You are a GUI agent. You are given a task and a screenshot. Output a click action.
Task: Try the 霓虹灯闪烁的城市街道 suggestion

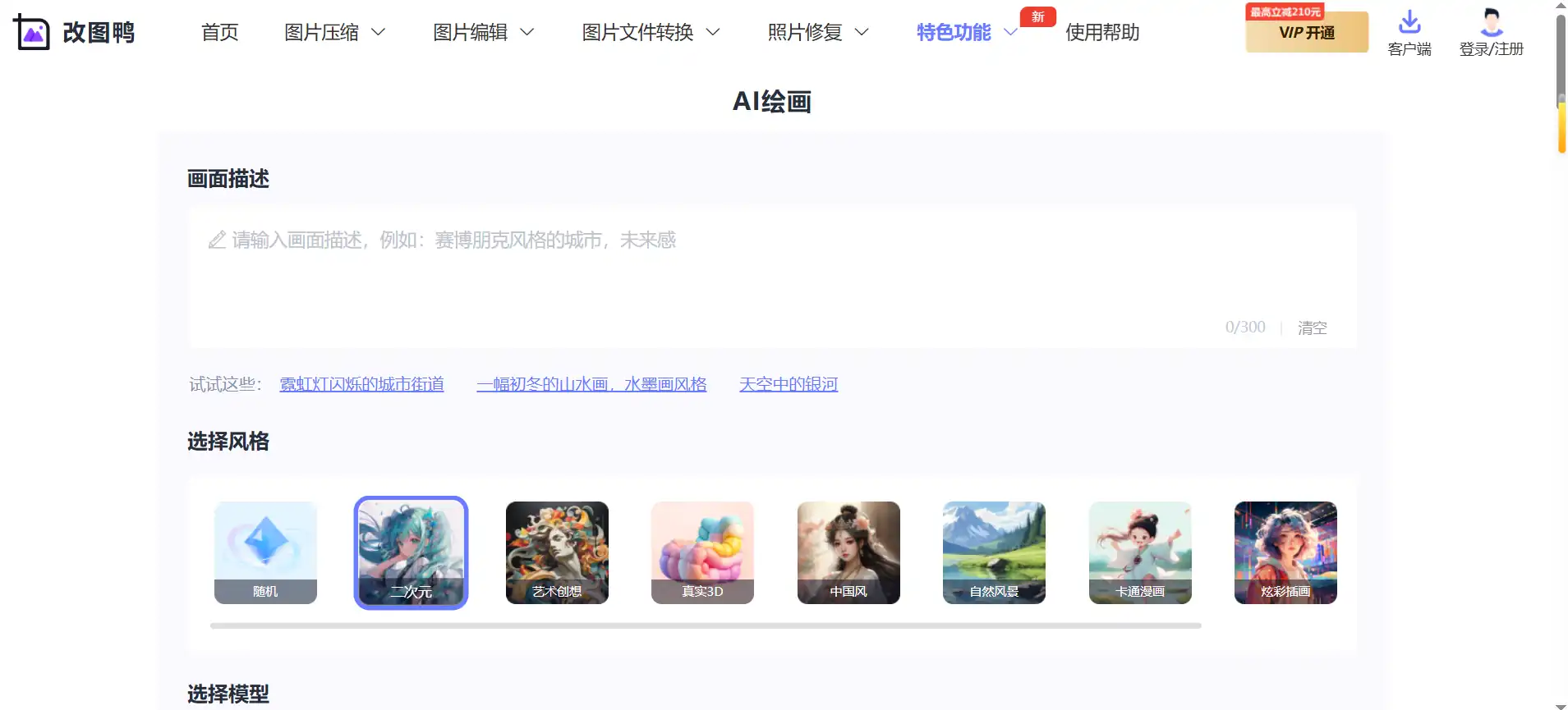(x=361, y=384)
